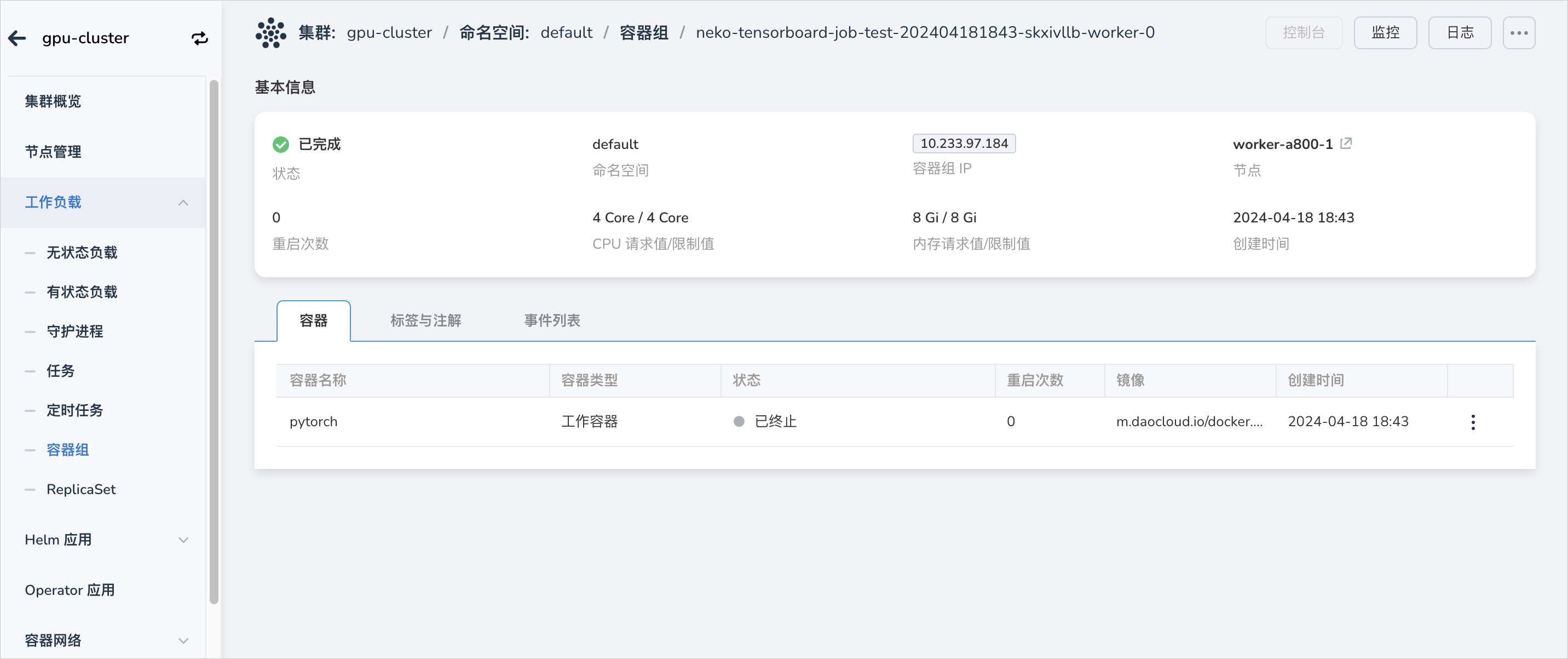This screenshot has height=659, width=1568.
Task: Open the three-dot menu for the pytorch container
Action: (1472, 421)
